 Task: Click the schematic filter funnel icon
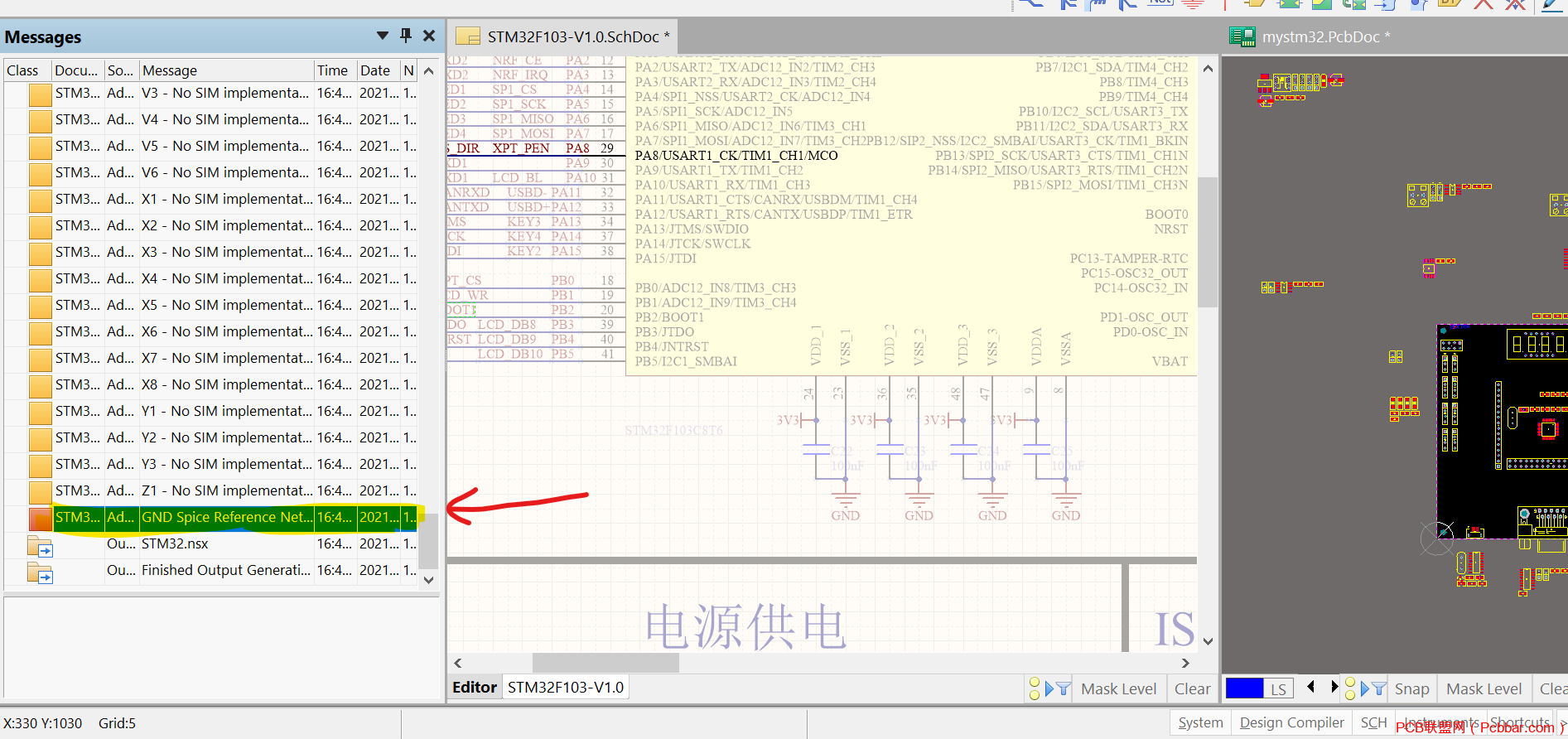coord(1064,688)
